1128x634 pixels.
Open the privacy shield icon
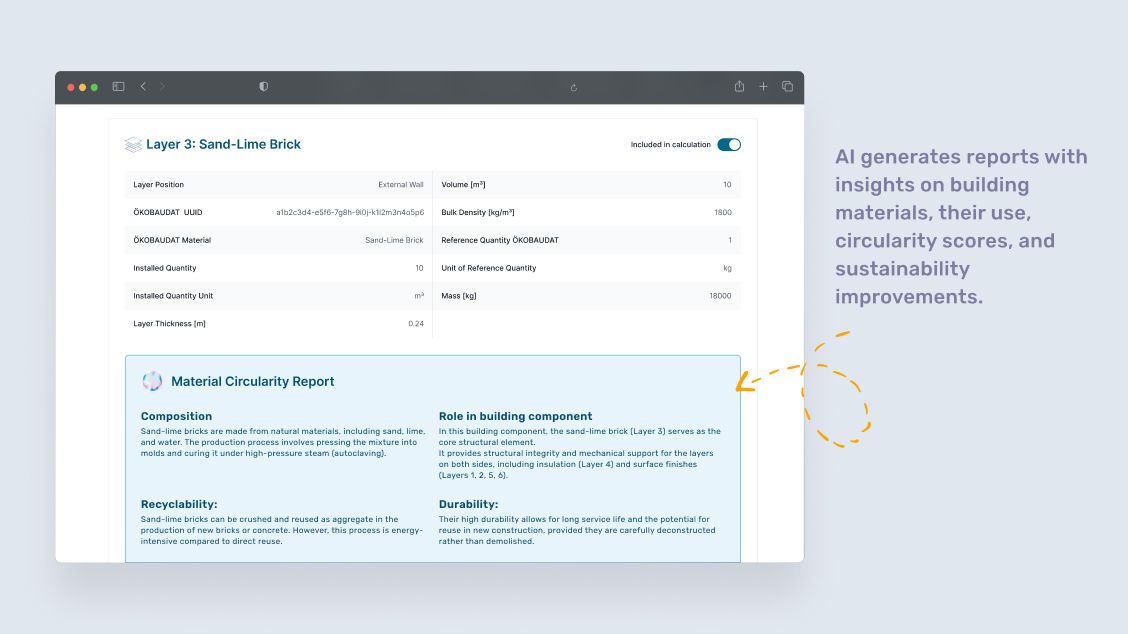pos(264,86)
